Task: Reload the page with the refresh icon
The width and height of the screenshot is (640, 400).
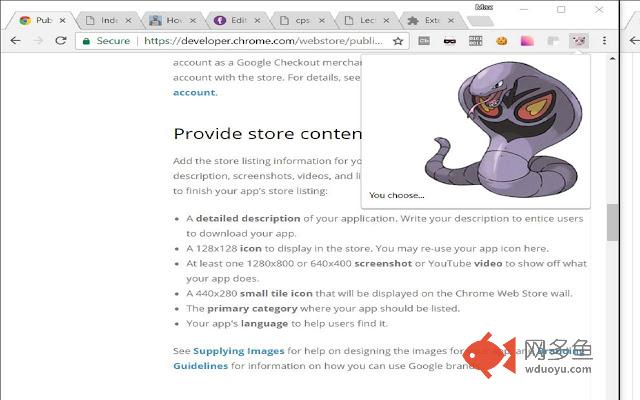Action: 61,40
